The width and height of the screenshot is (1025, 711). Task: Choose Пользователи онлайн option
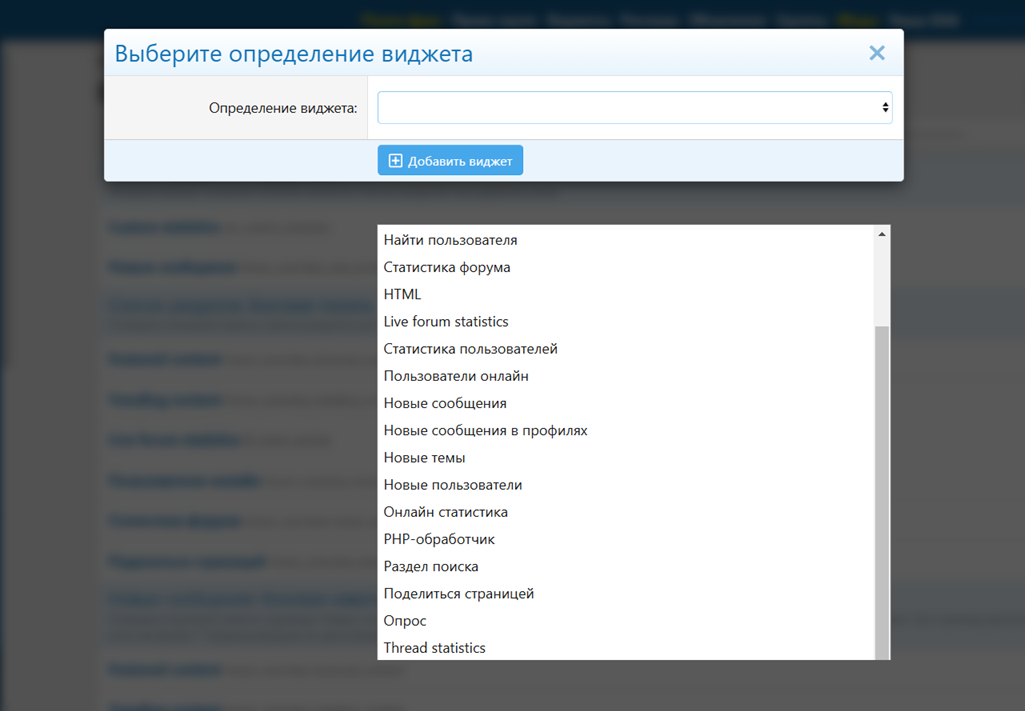pyautogui.click(x=456, y=376)
